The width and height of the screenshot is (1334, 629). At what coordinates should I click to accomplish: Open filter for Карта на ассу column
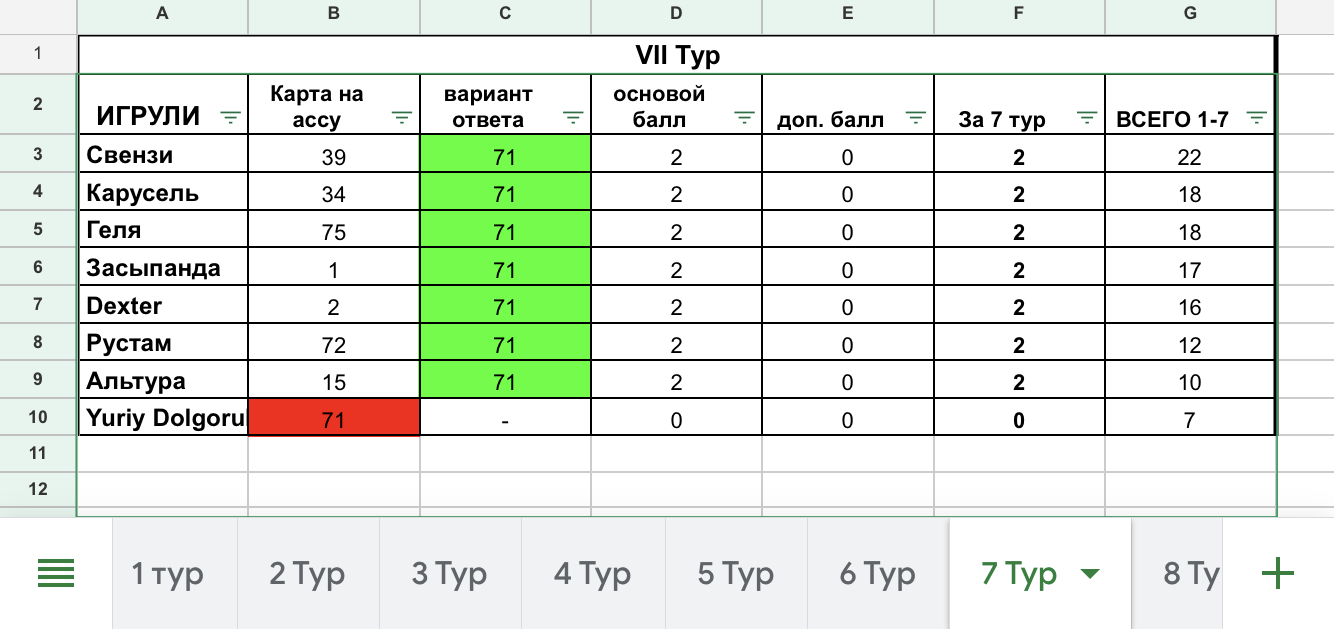point(401,119)
